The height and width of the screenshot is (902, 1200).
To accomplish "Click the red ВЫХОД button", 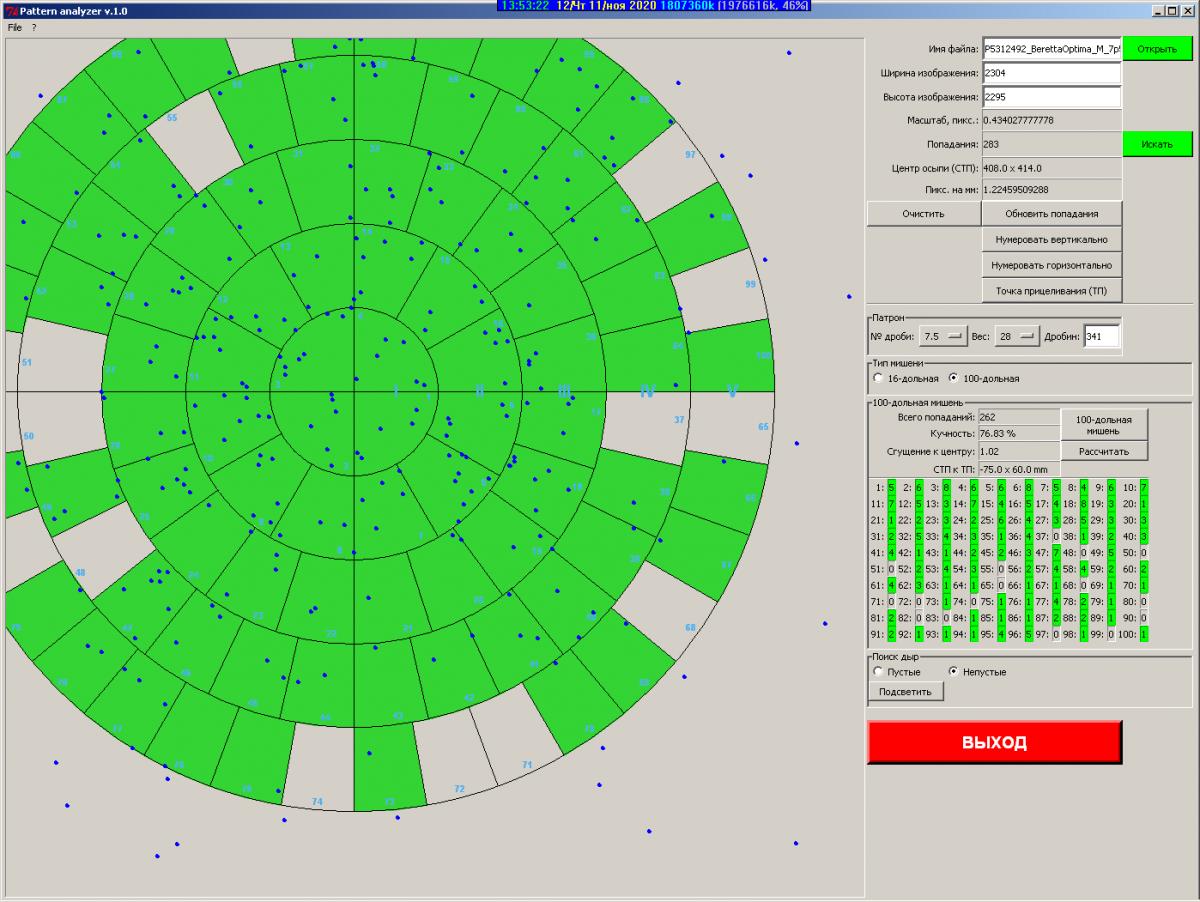I will [994, 742].
